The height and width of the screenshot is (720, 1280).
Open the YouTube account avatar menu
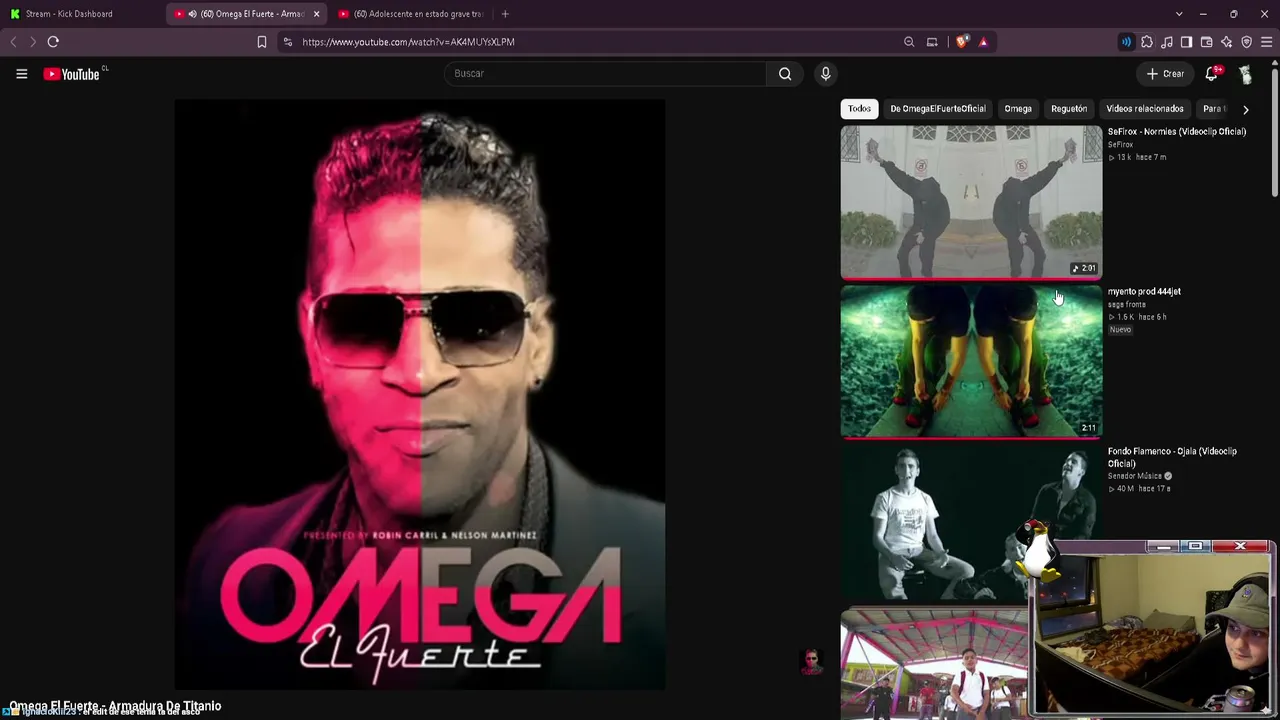pyautogui.click(x=1245, y=74)
